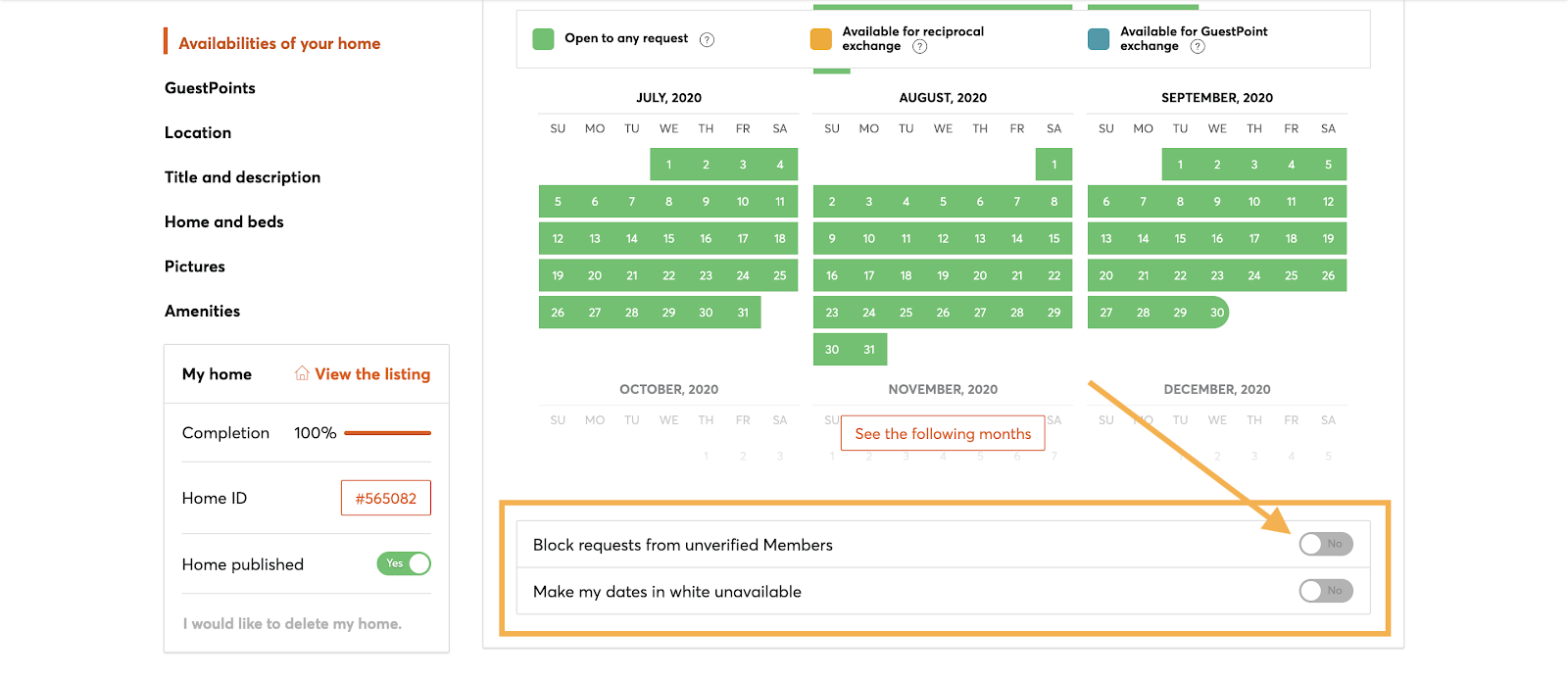Click the house icon beside View the listing
This screenshot has width=1568, height=680.
click(x=302, y=373)
